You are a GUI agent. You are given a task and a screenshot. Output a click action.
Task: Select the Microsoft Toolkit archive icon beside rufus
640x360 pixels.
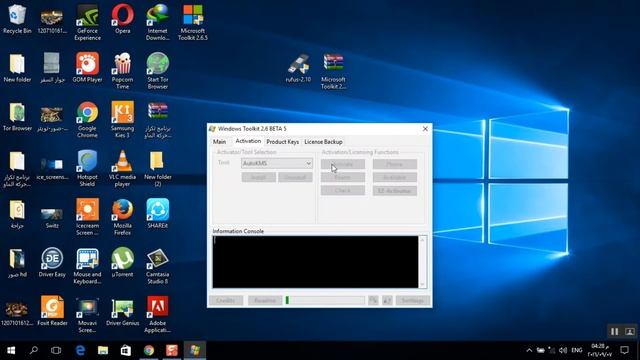(333, 71)
